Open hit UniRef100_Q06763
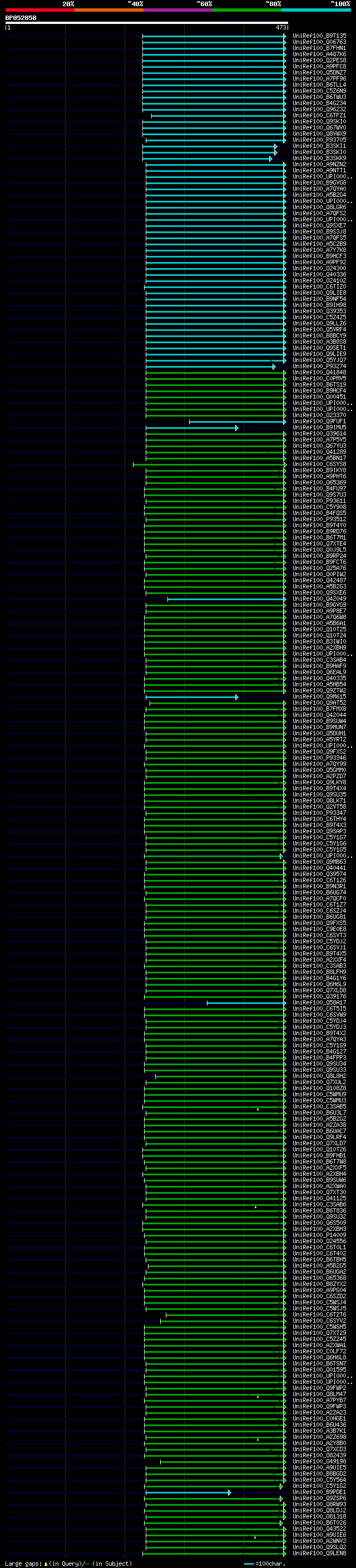 click(x=319, y=42)
